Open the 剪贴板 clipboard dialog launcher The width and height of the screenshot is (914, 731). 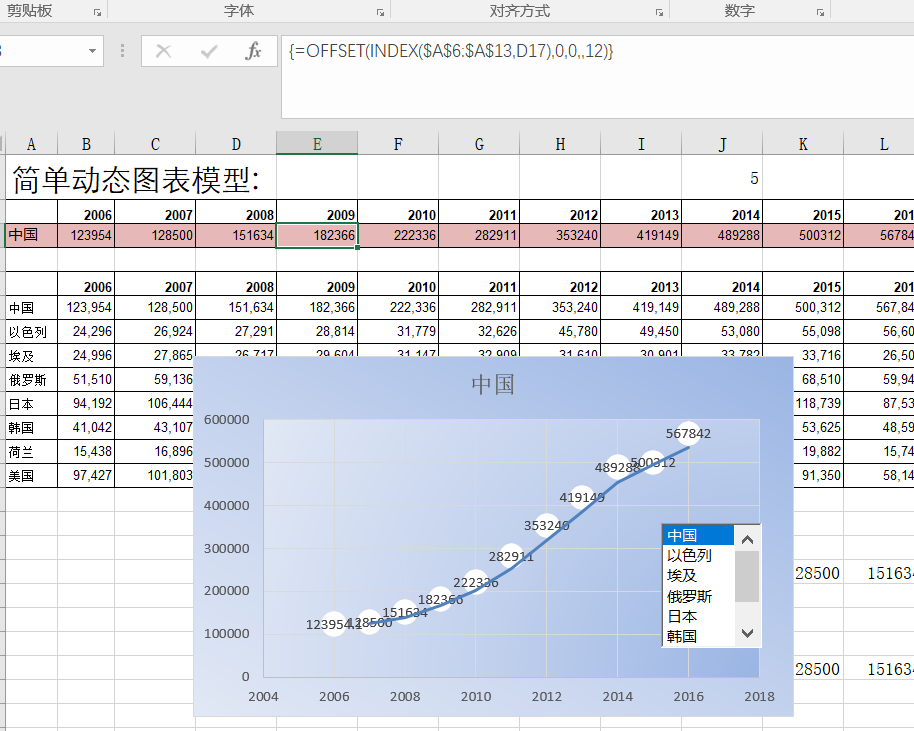pyautogui.click(x=97, y=13)
